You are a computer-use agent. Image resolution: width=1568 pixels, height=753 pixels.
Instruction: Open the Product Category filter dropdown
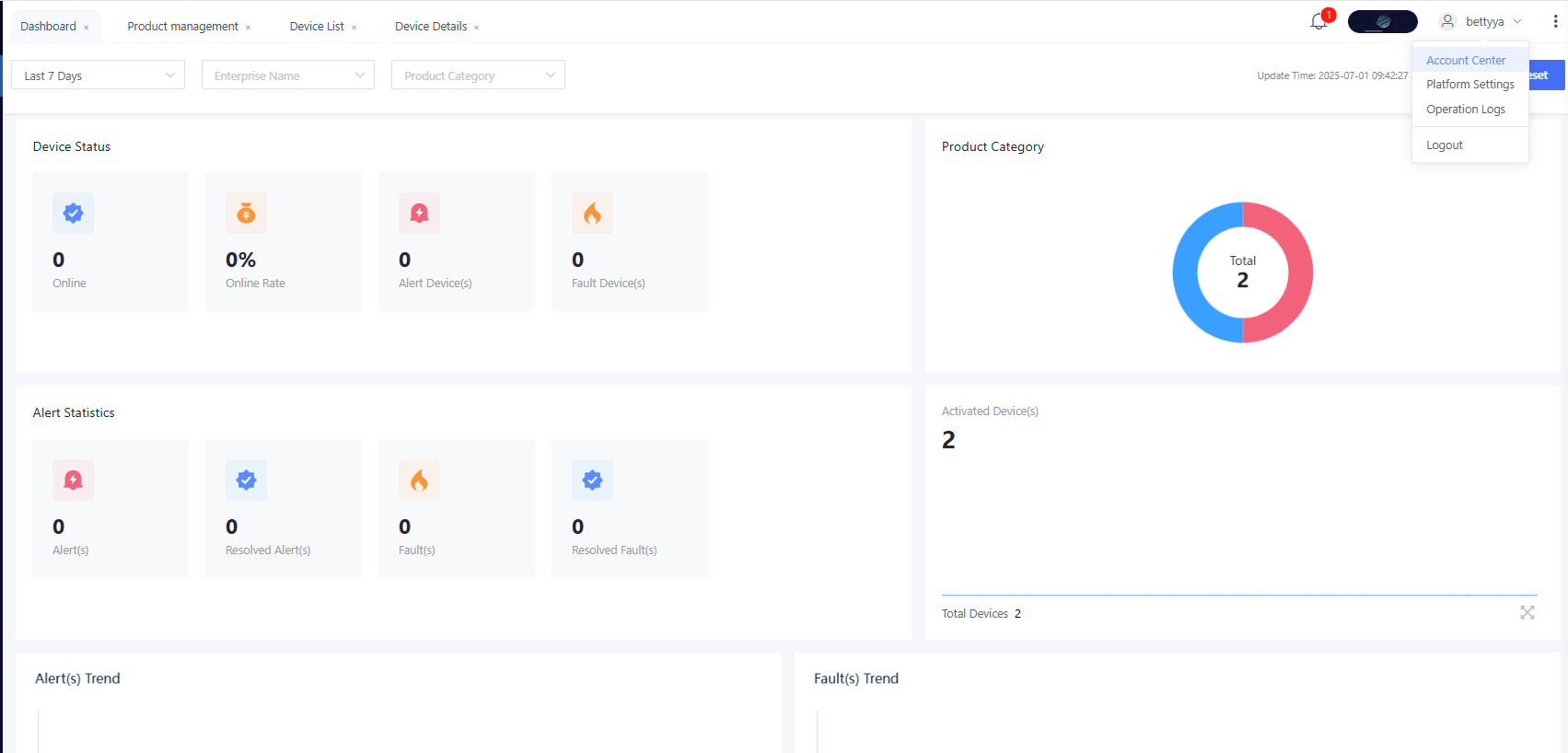pos(478,75)
